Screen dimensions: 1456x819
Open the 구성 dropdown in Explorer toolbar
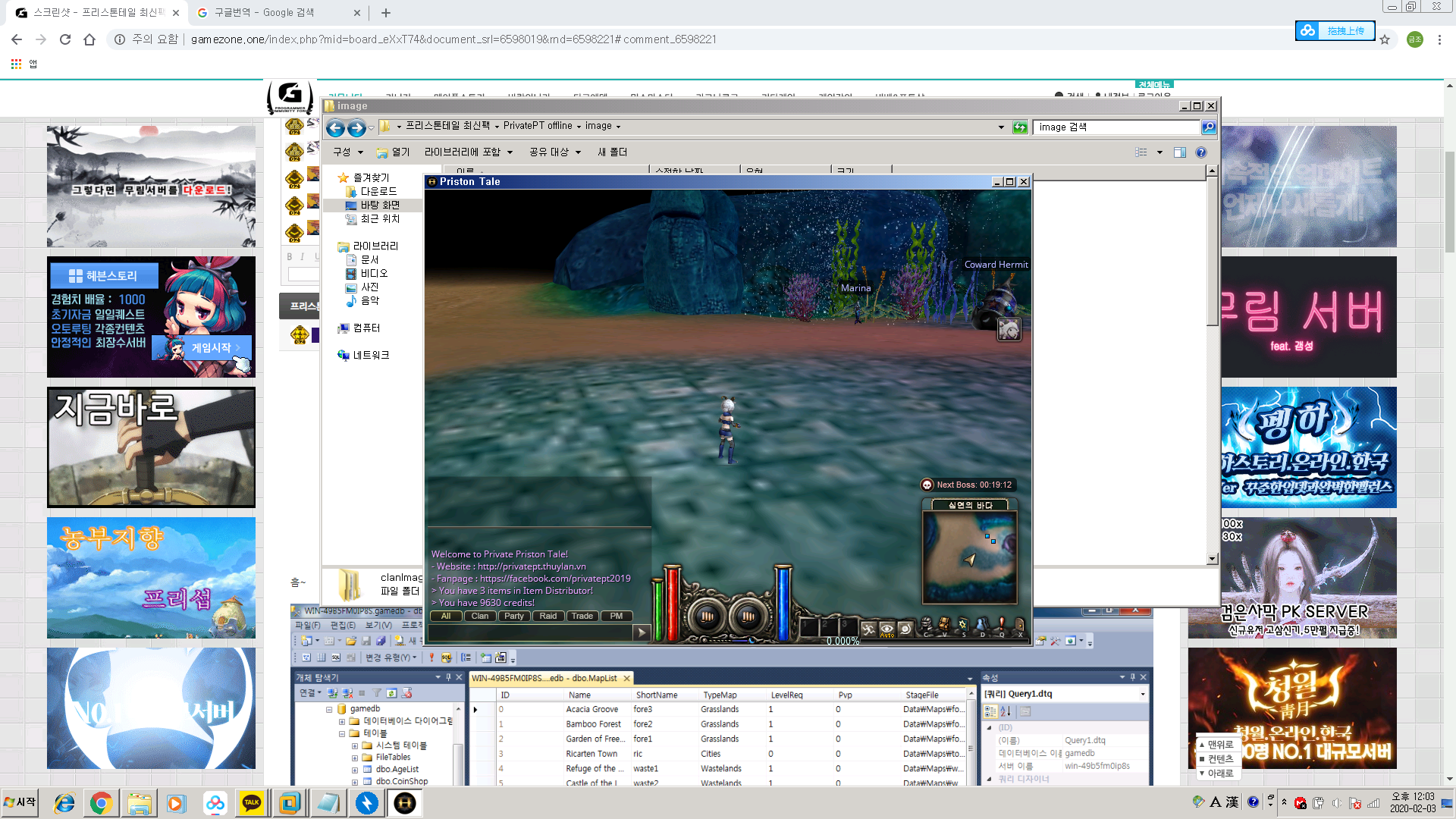(348, 152)
